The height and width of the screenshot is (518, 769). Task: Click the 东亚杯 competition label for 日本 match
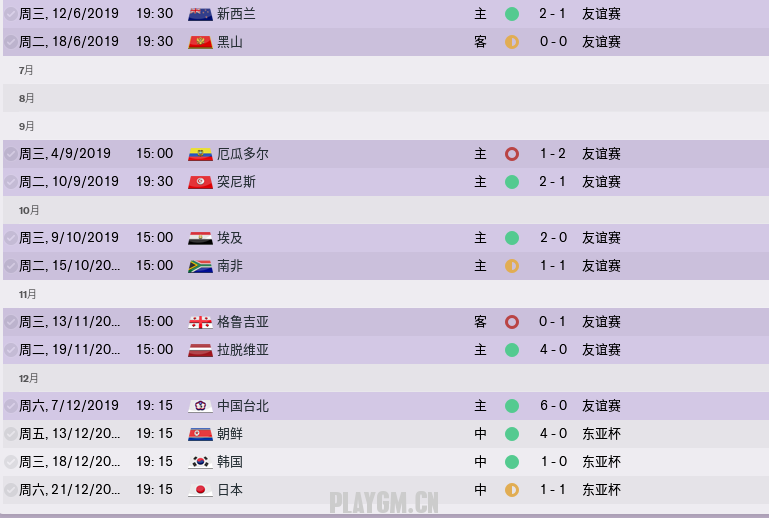click(601, 490)
